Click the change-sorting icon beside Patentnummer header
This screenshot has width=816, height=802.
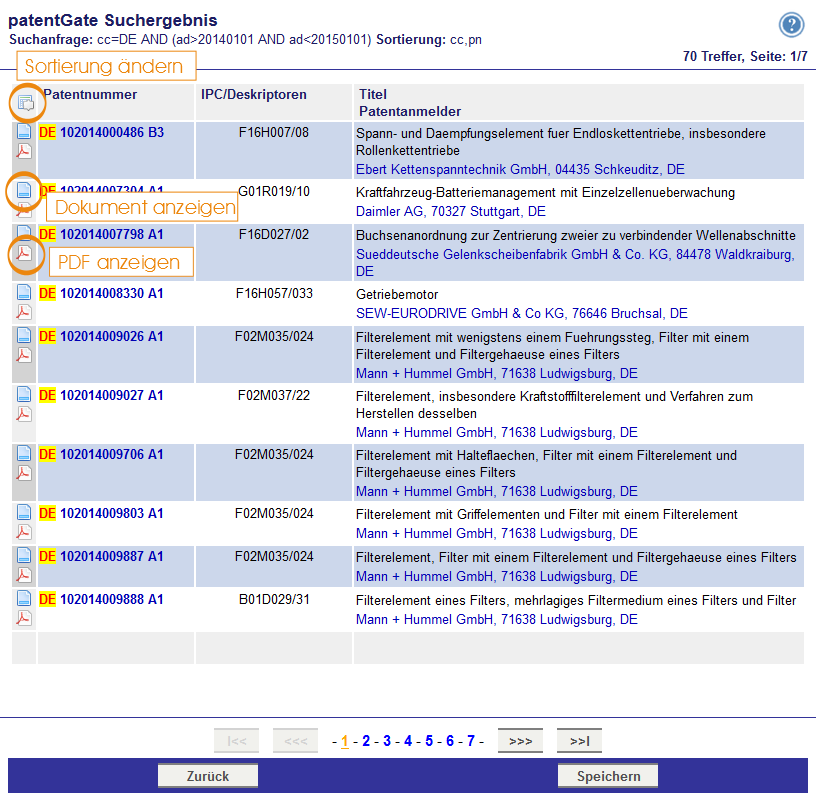(26, 103)
